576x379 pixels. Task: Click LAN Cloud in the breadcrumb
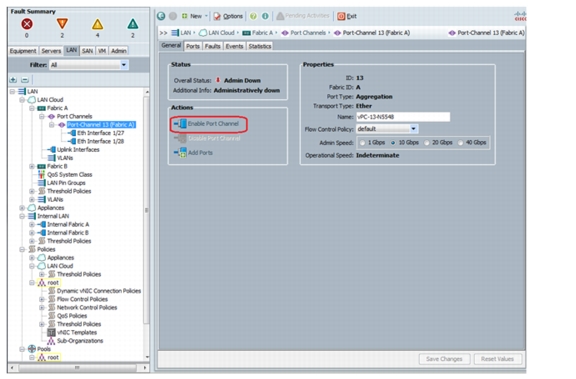[221, 33]
